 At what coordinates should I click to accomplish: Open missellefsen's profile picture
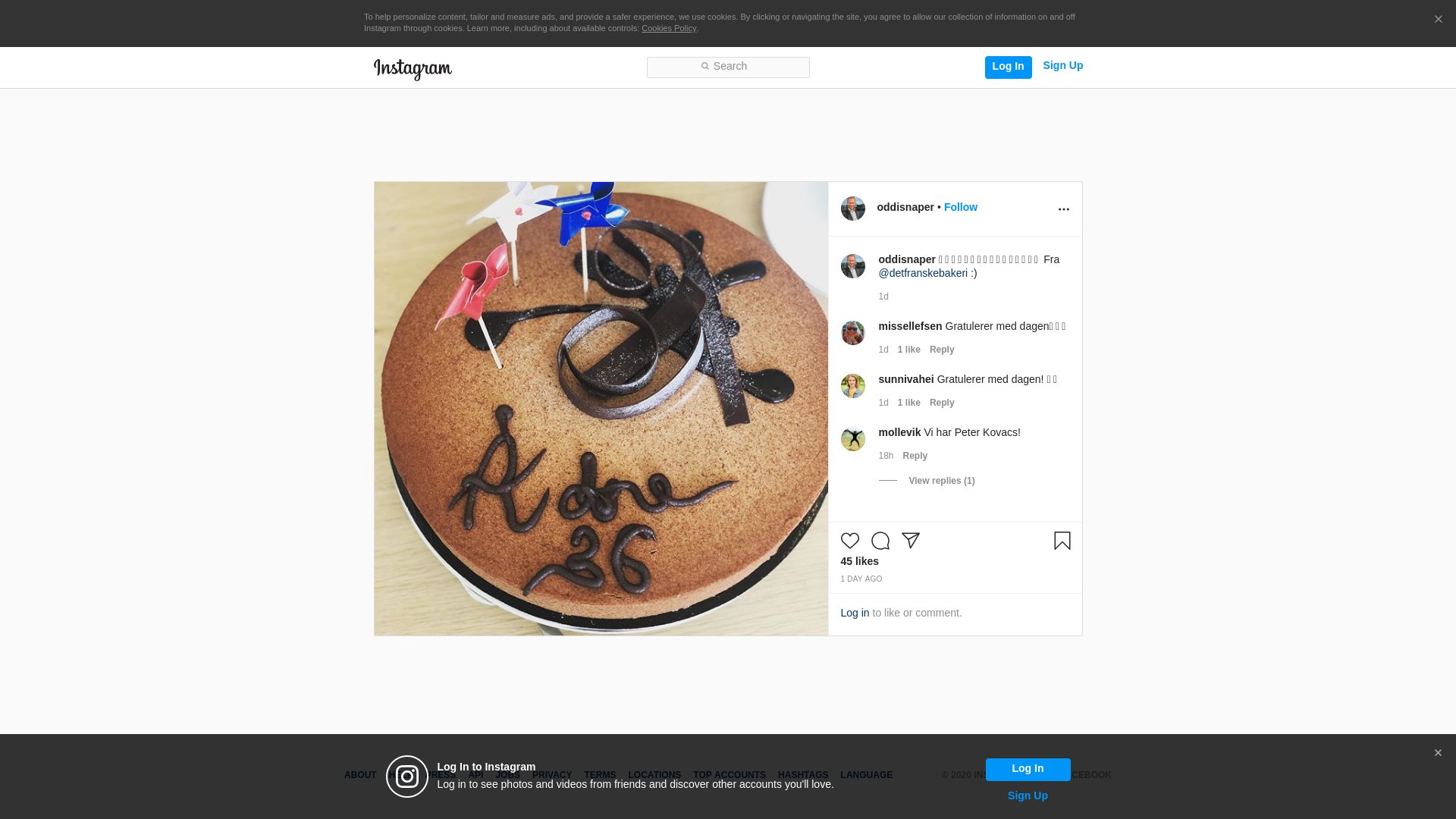coord(853,333)
